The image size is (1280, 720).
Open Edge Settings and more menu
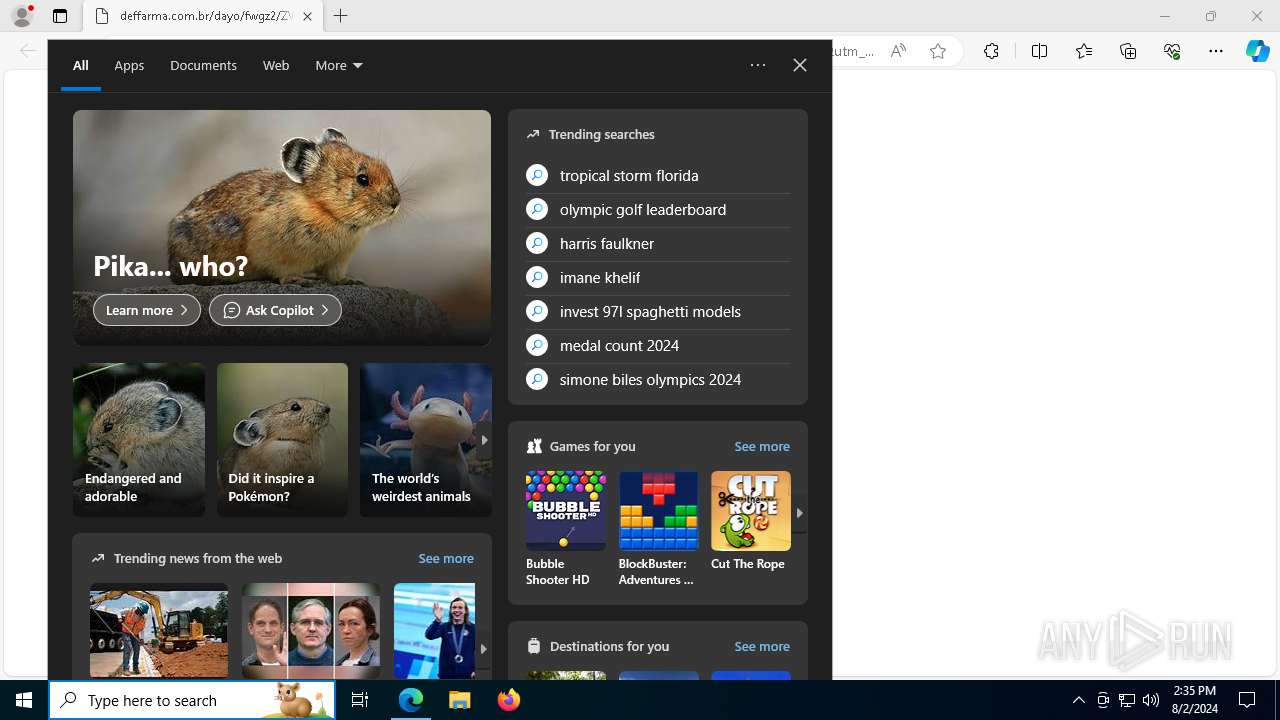pyautogui.click(x=1216, y=51)
